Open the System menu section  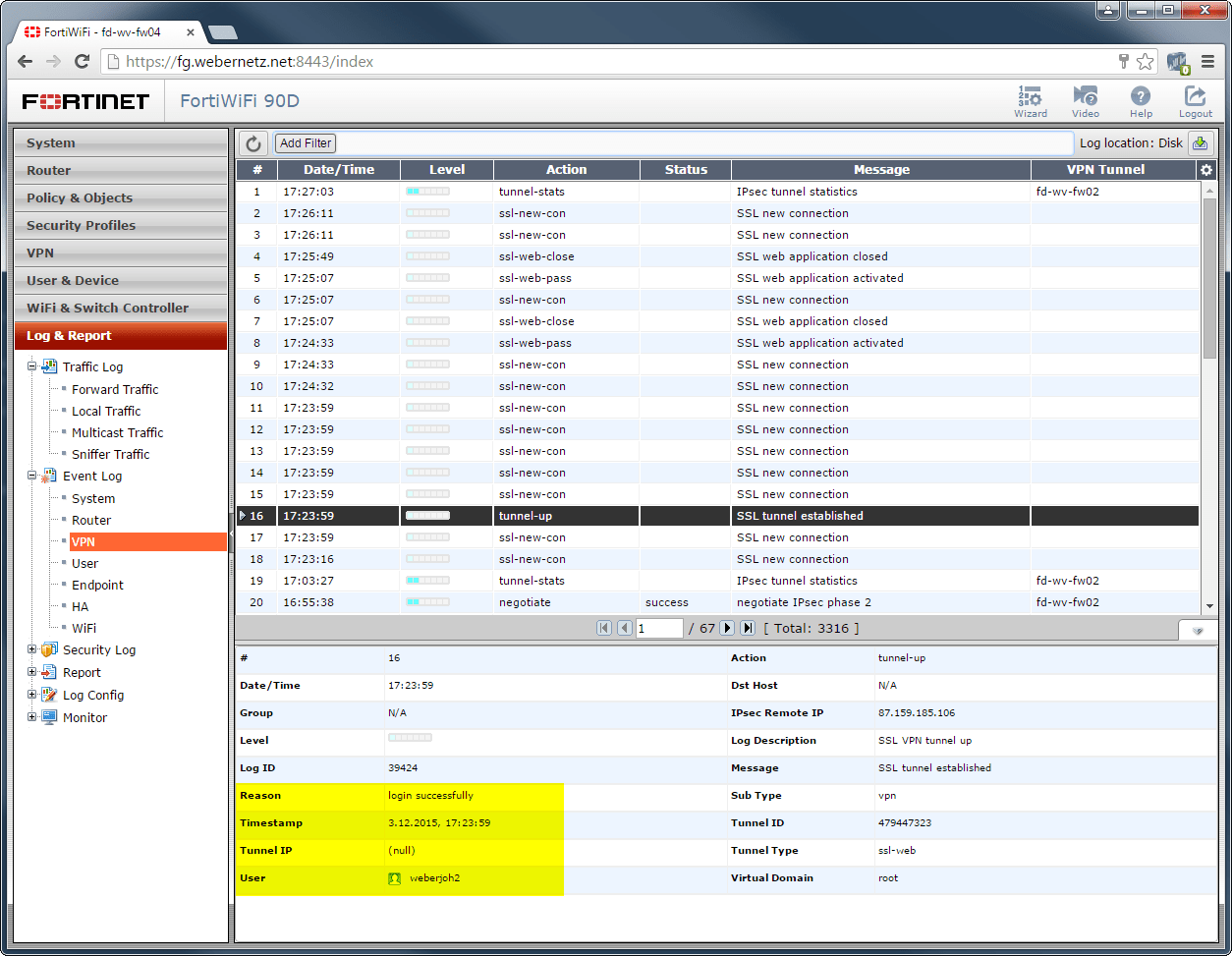[121, 142]
